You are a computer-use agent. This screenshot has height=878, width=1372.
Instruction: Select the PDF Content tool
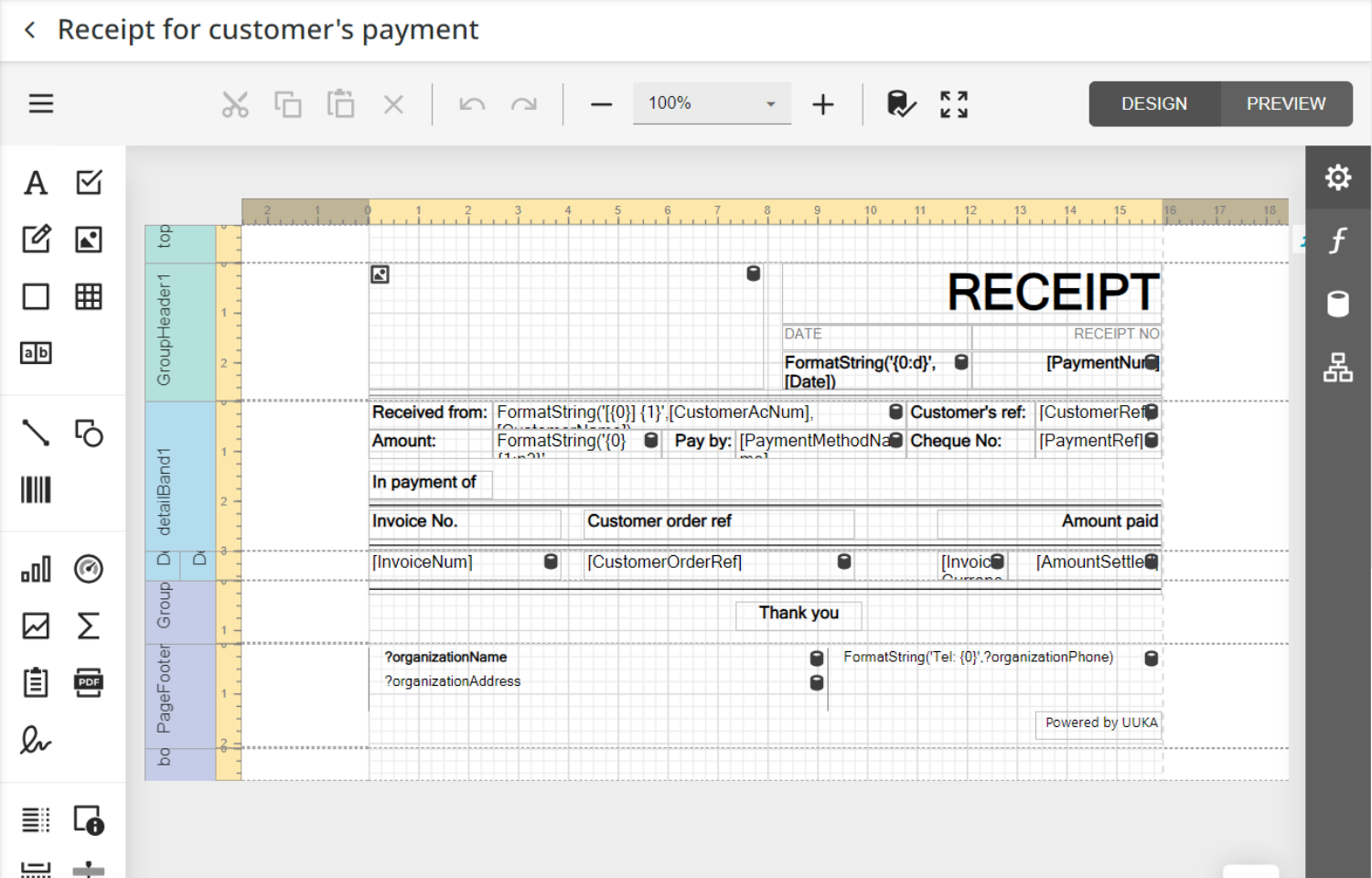(x=89, y=682)
